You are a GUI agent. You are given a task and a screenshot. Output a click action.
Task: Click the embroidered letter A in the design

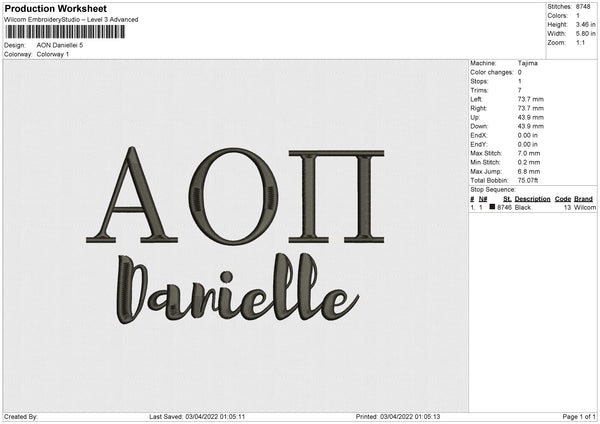click(132, 195)
